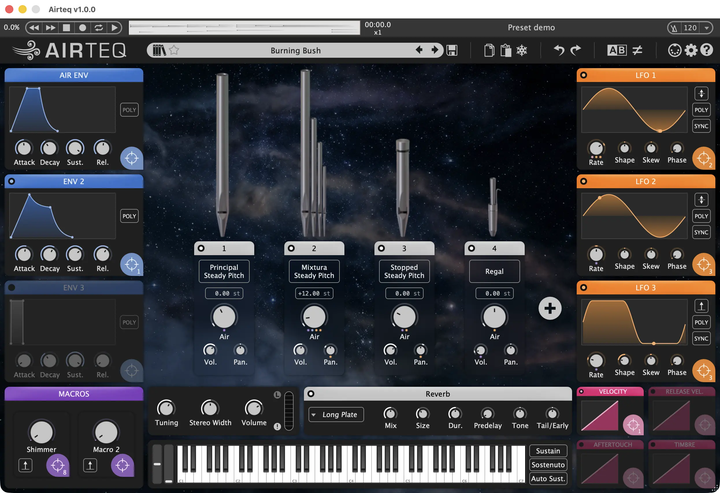This screenshot has width=720, height=493.
Task: Click the RELEASE VEL. panel header
Action: (681, 392)
